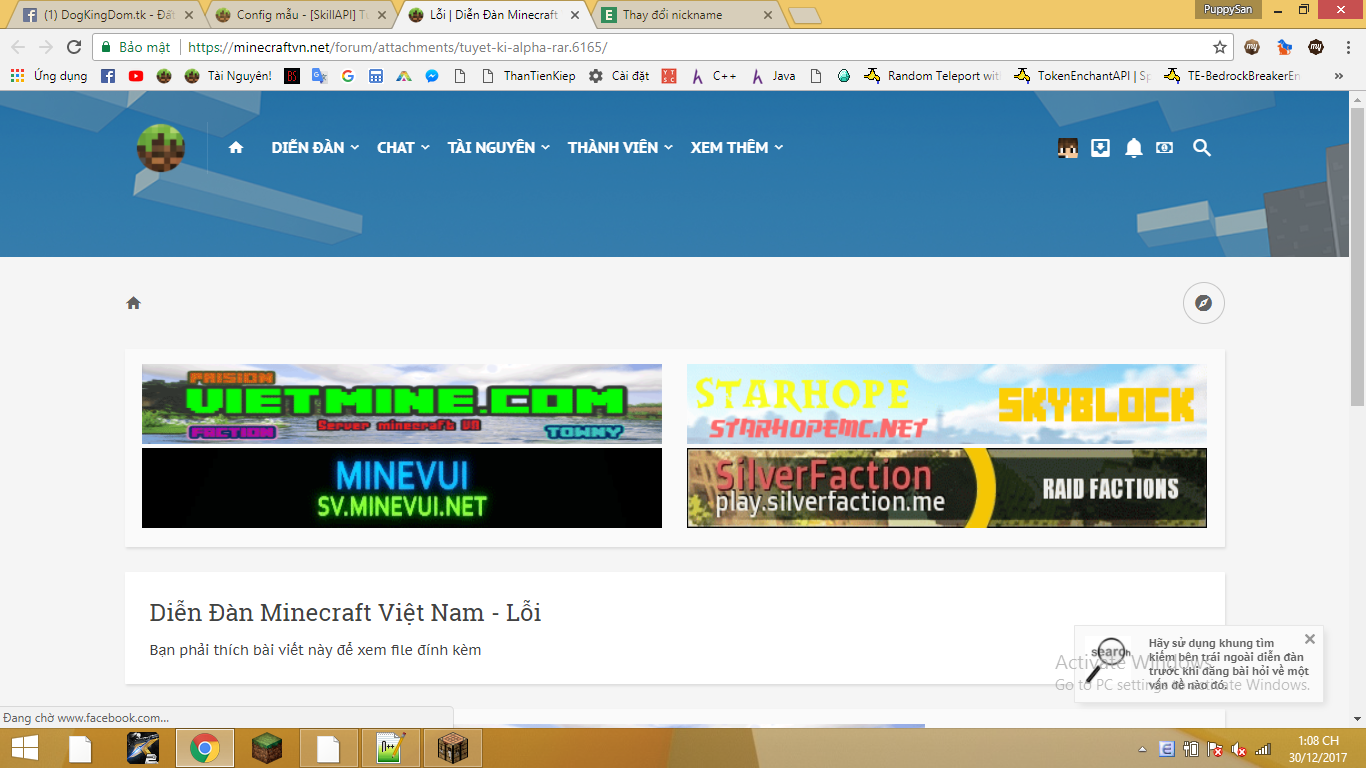Open the TE-BedrockBreakerEn bookmark
1366x768 pixels.
click(1232, 76)
